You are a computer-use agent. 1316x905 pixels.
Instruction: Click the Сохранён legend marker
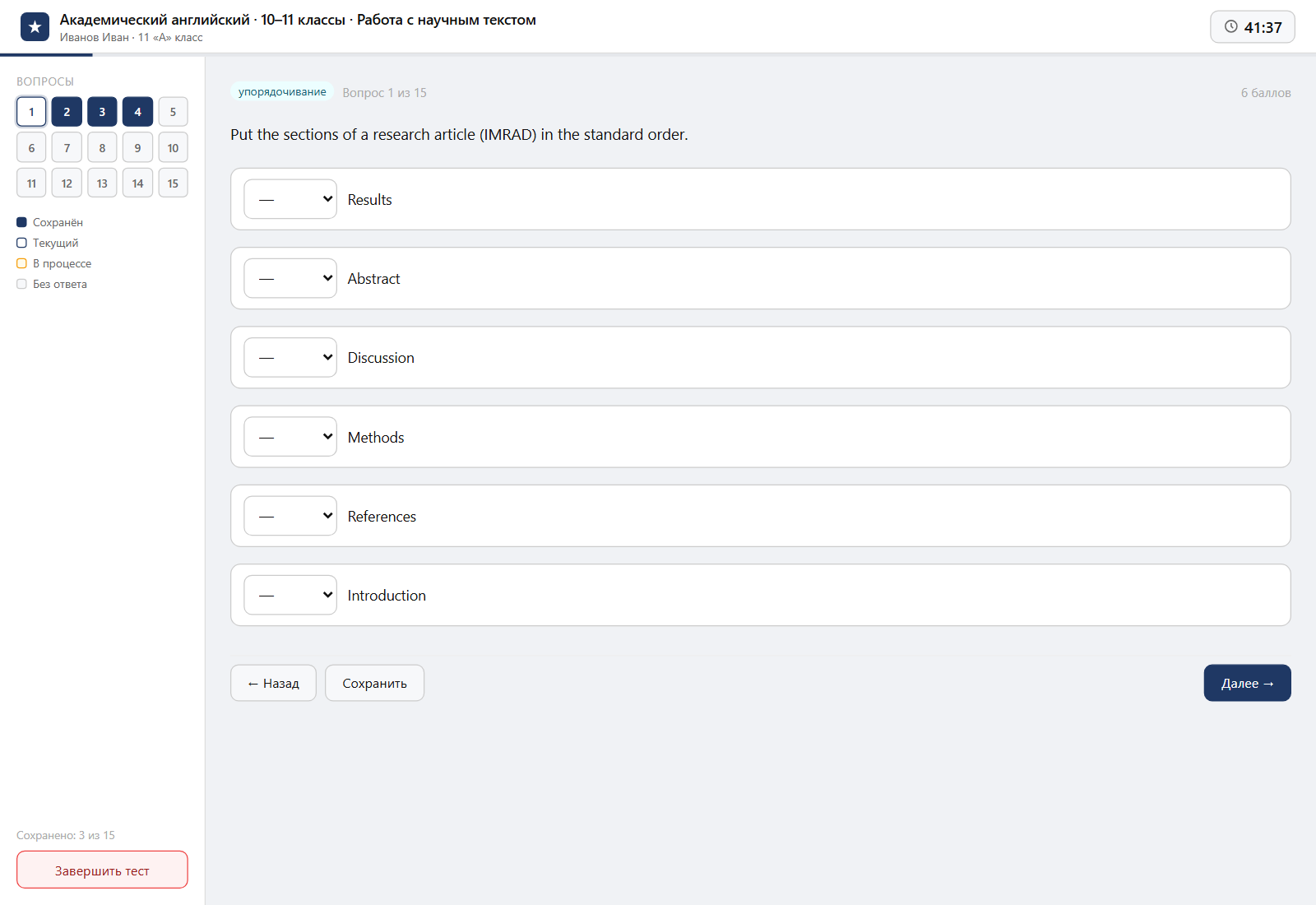21,222
